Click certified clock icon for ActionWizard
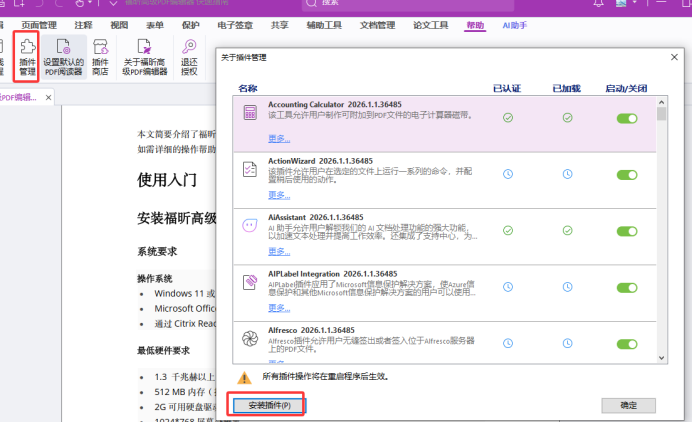The width and height of the screenshot is (693, 422). pos(508,174)
